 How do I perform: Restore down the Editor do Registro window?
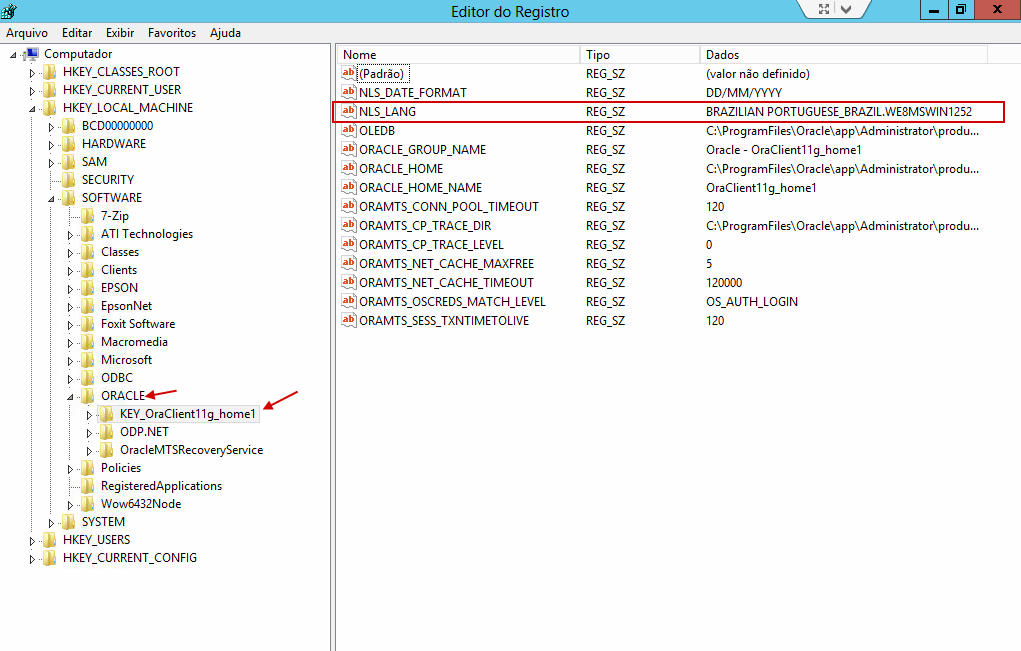tap(961, 9)
